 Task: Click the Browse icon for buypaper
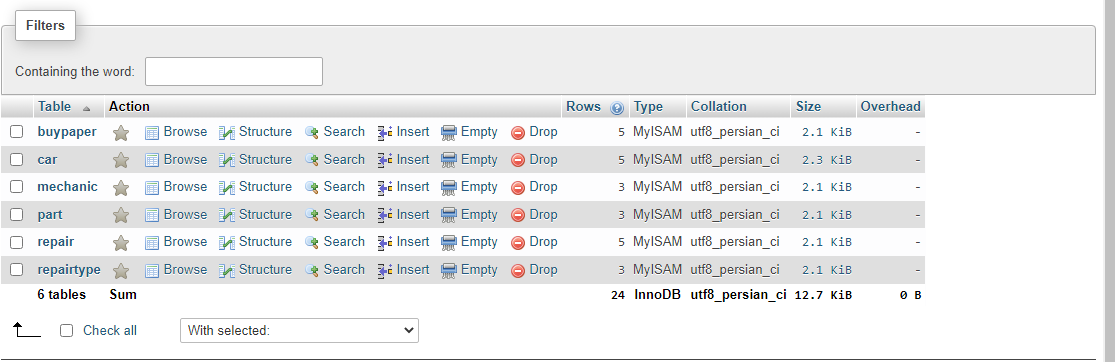tap(152, 132)
